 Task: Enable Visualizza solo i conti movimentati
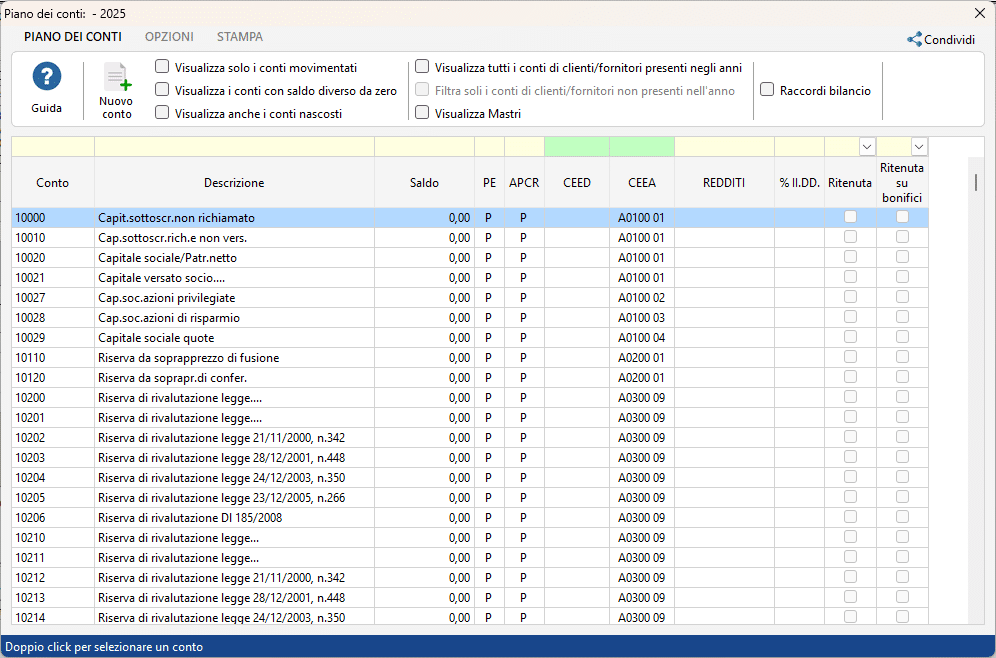(x=162, y=67)
